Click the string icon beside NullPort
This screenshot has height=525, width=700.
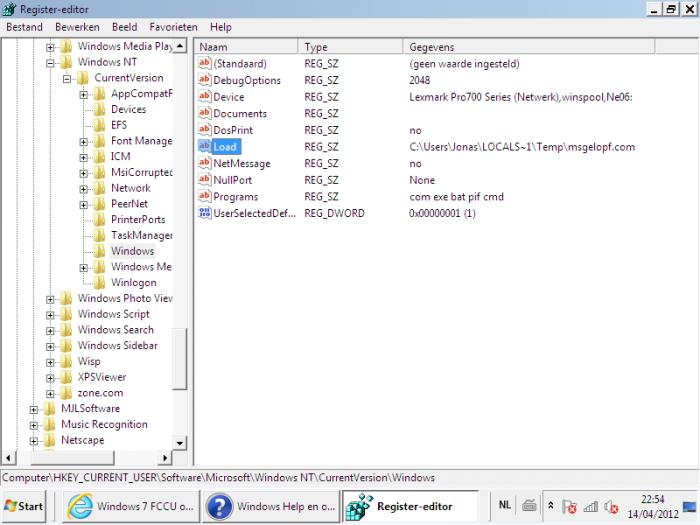point(204,179)
